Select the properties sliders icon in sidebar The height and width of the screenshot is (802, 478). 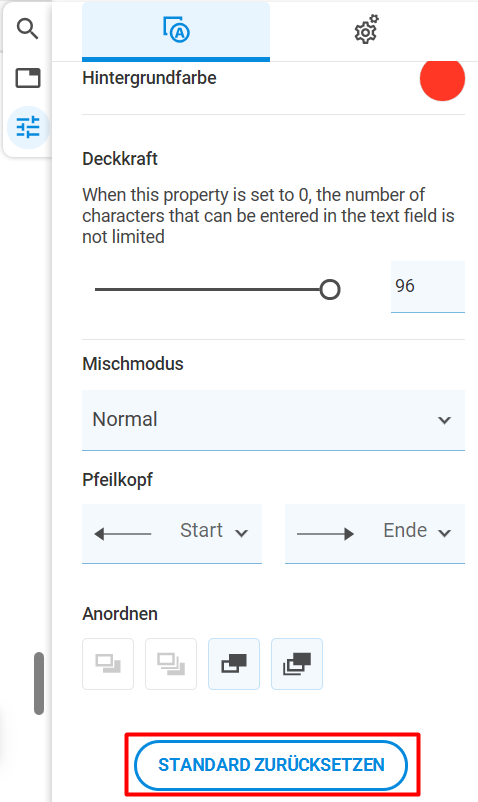[28, 127]
